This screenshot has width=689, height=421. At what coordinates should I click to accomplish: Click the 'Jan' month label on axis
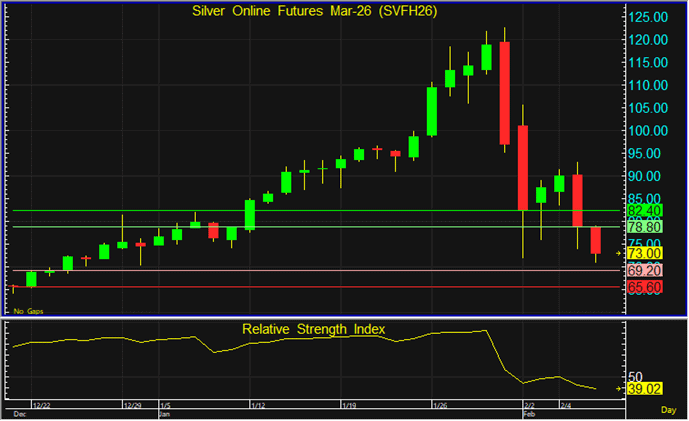click(166, 412)
